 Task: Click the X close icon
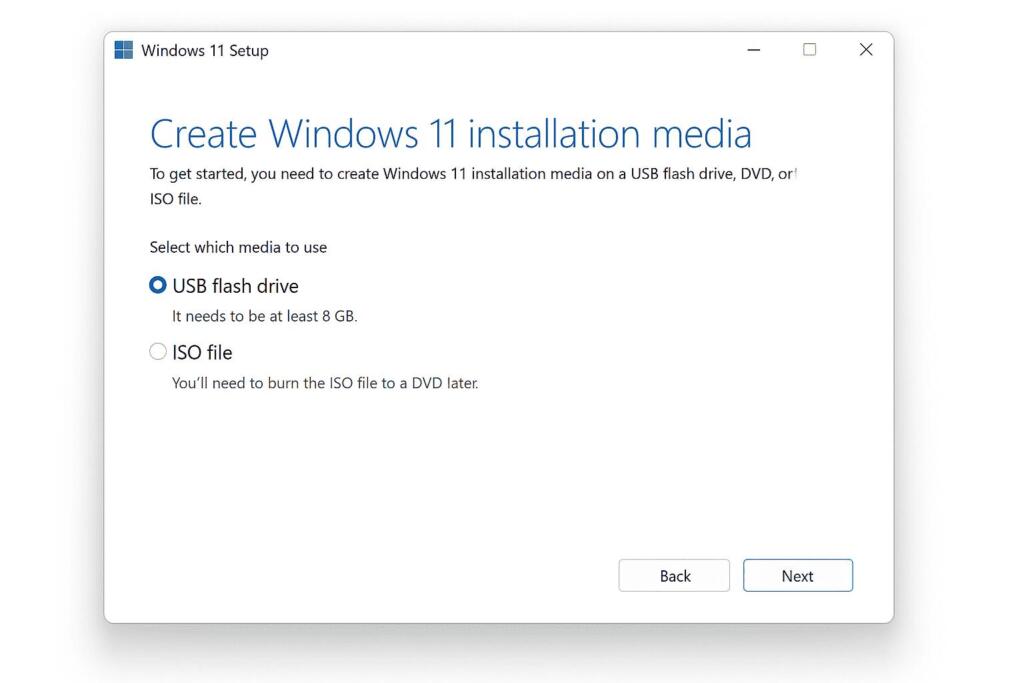(x=865, y=49)
